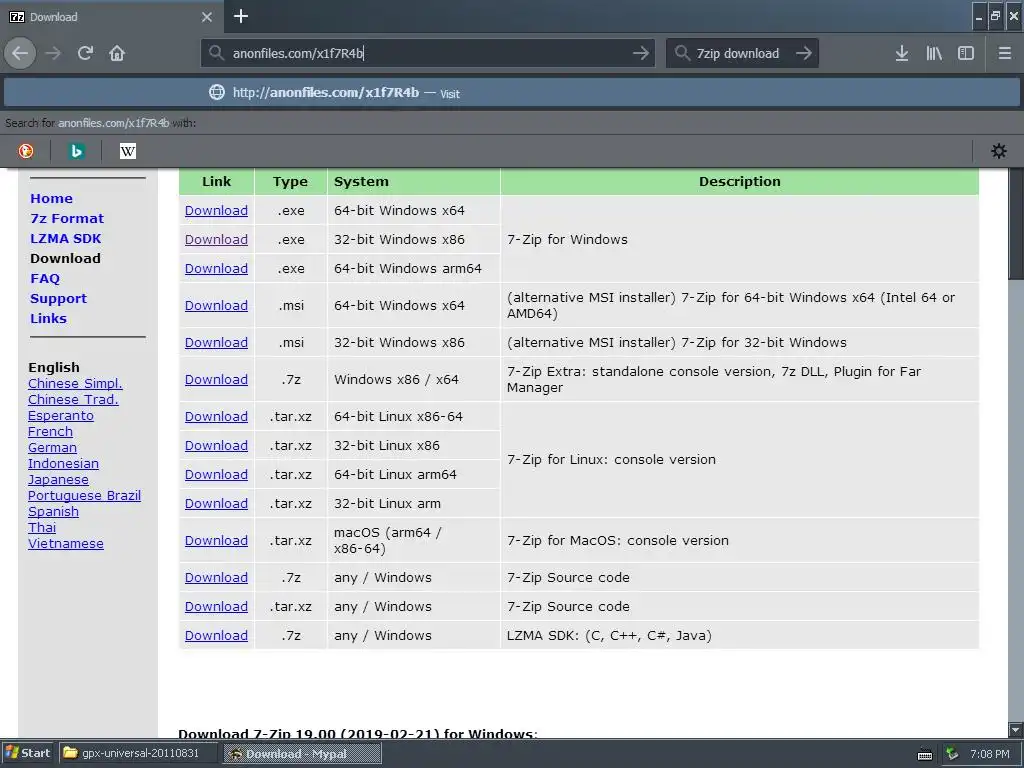Open the Support sidebar link

(x=58, y=298)
